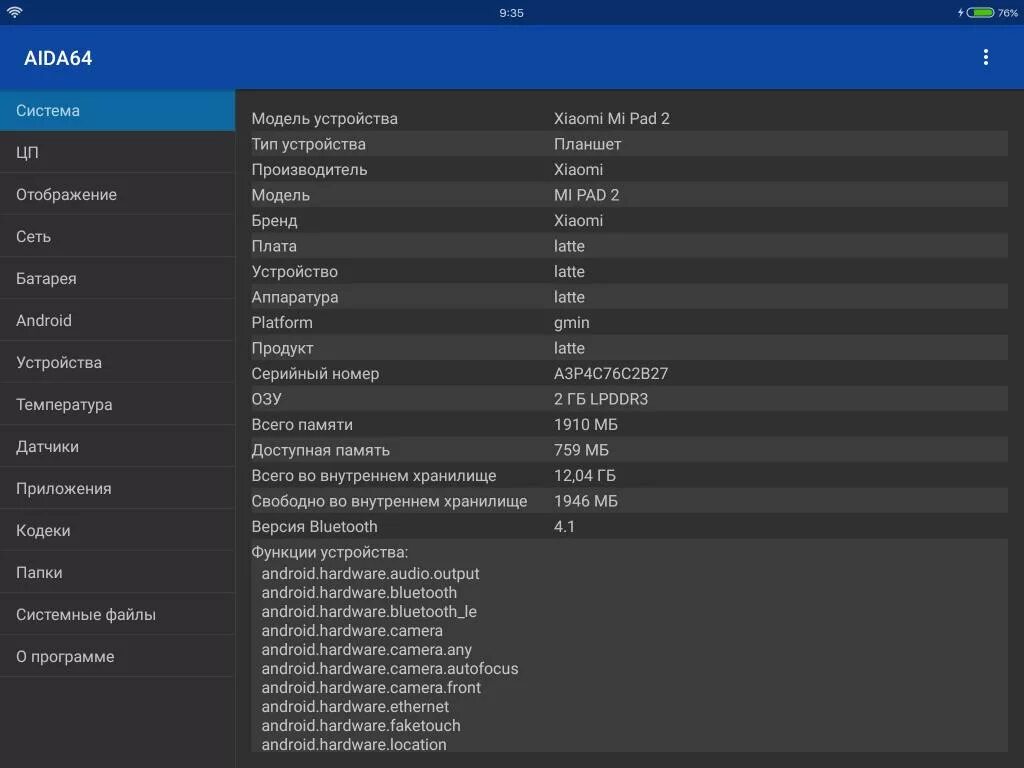Open the О программе section

coord(118,656)
